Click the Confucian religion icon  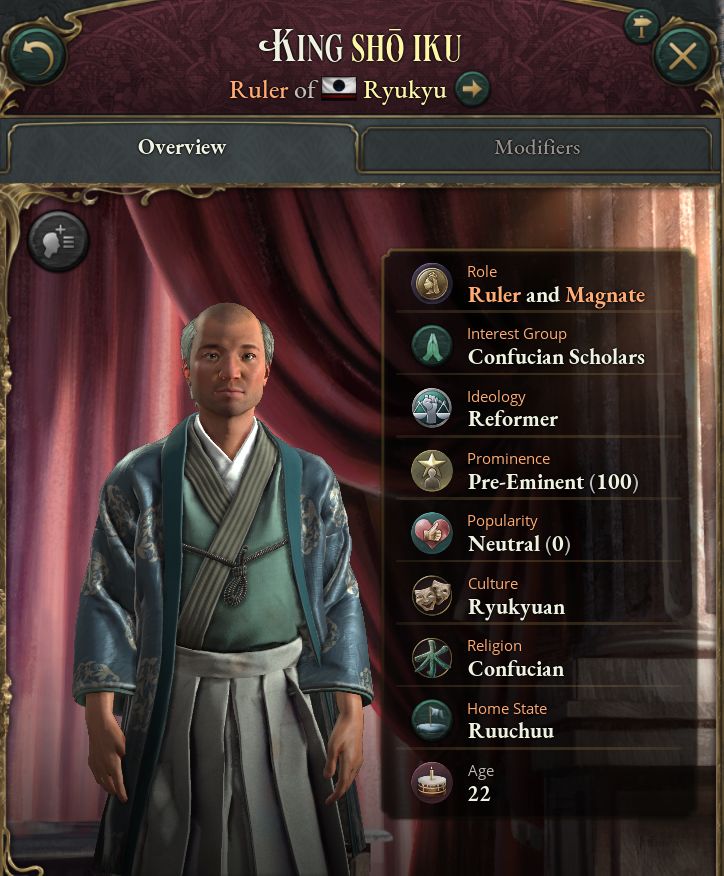431,658
